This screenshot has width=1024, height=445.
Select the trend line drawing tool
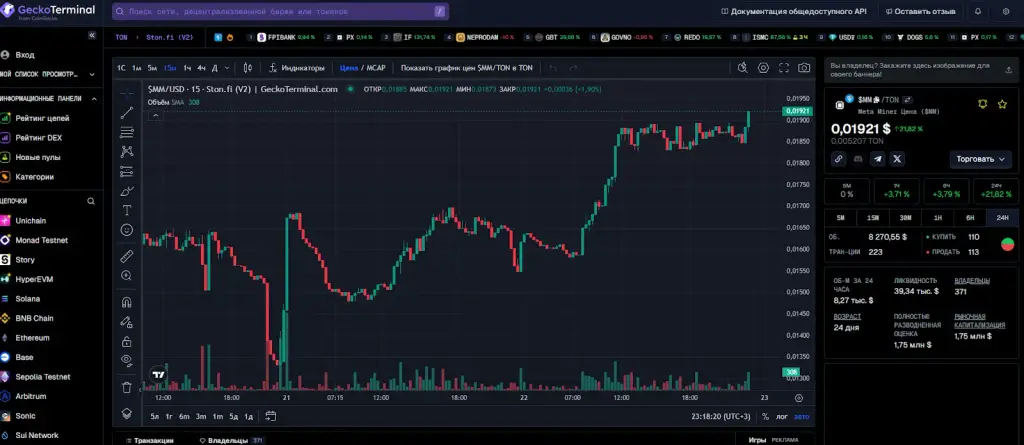[x=127, y=113]
